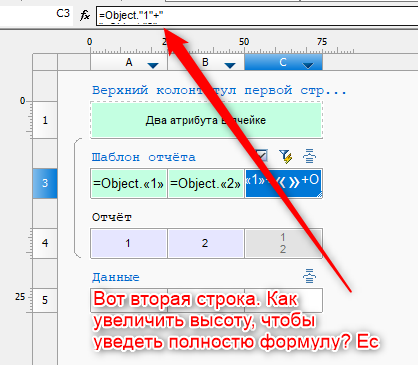
Task: Click collapse icon next to Шаблон отчёта
Action: coord(309,156)
